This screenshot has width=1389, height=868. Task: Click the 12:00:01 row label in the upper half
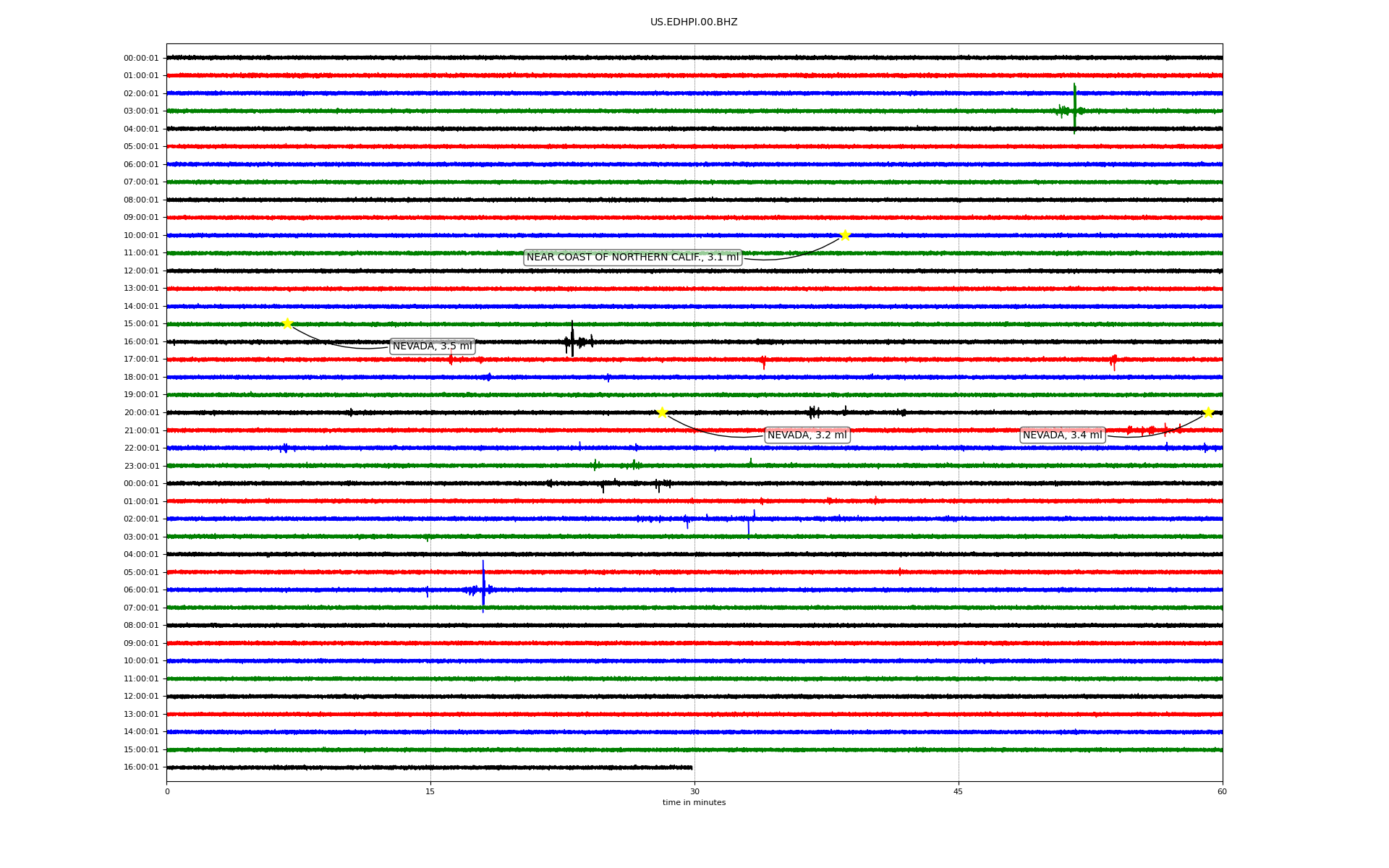tap(141, 271)
